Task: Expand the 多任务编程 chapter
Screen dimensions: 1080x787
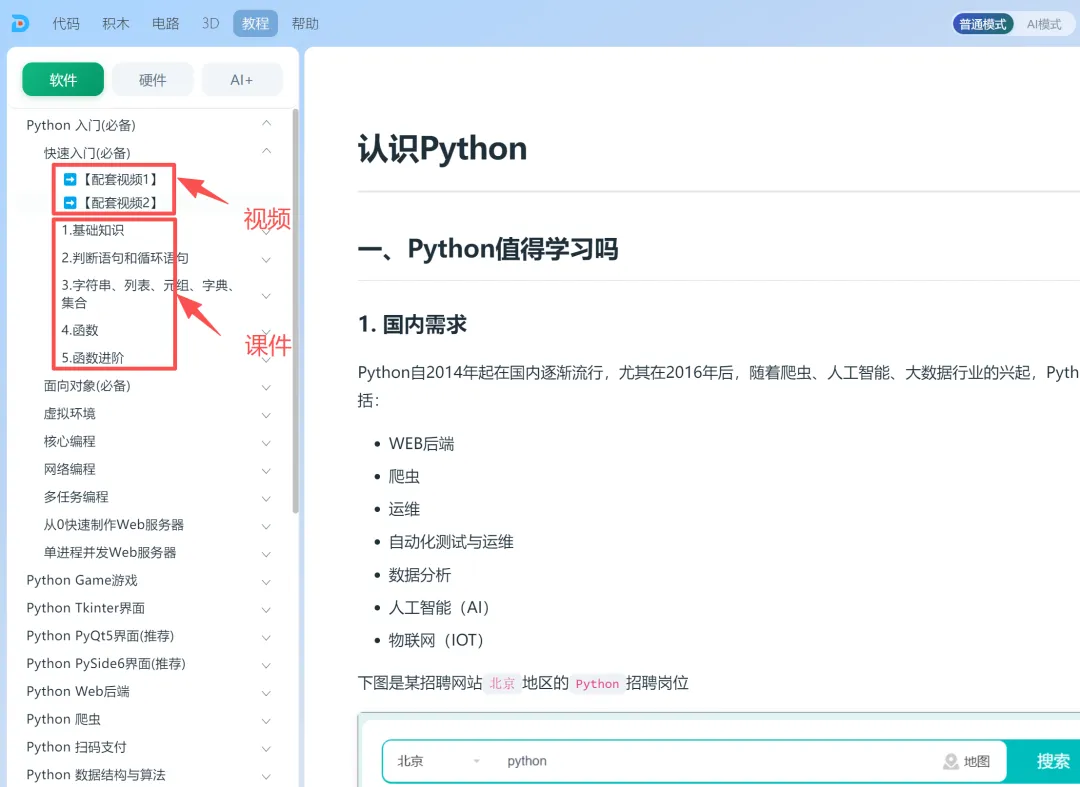Action: click(x=267, y=499)
